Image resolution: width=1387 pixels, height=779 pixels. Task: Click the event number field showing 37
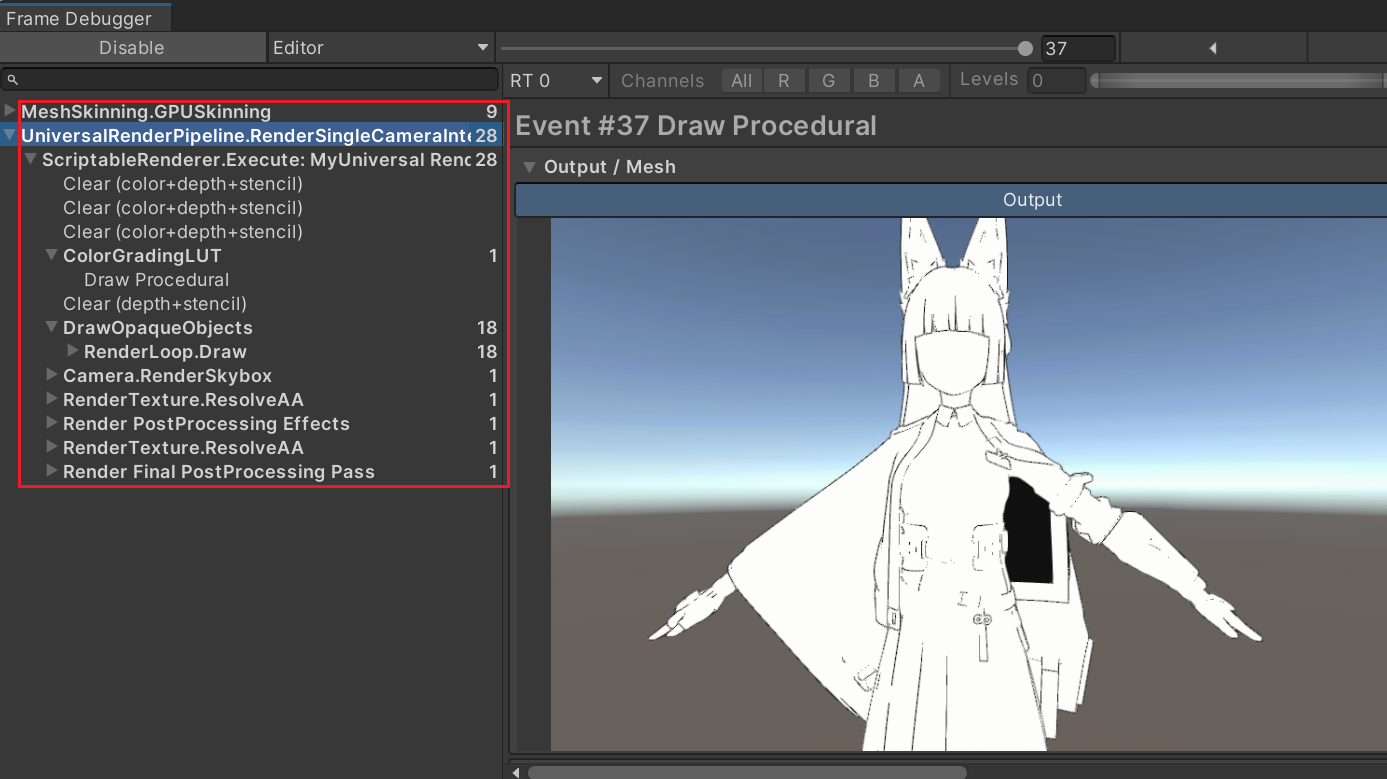(x=1077, y=48)
